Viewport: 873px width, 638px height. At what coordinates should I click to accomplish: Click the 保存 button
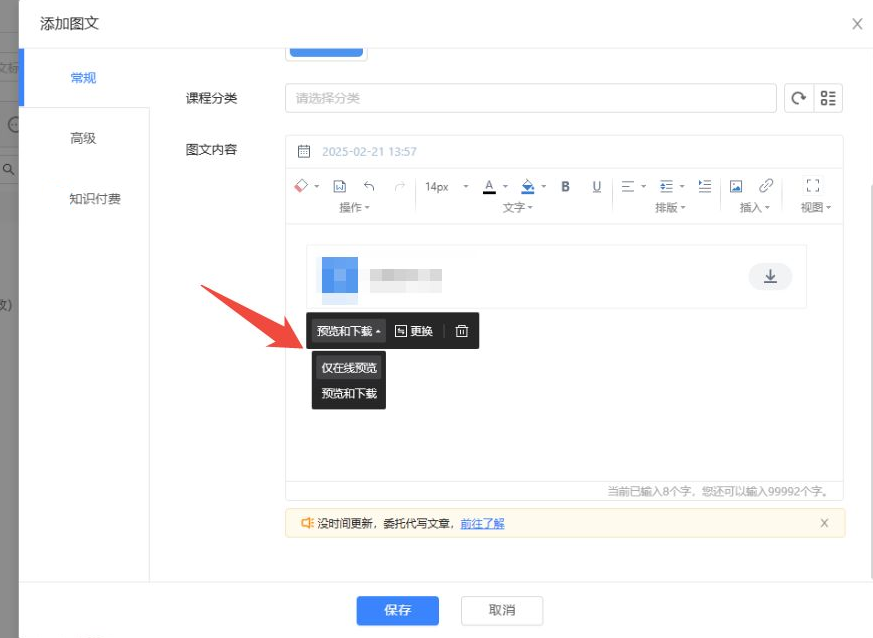pyautogui.click(x=398, y=611)
